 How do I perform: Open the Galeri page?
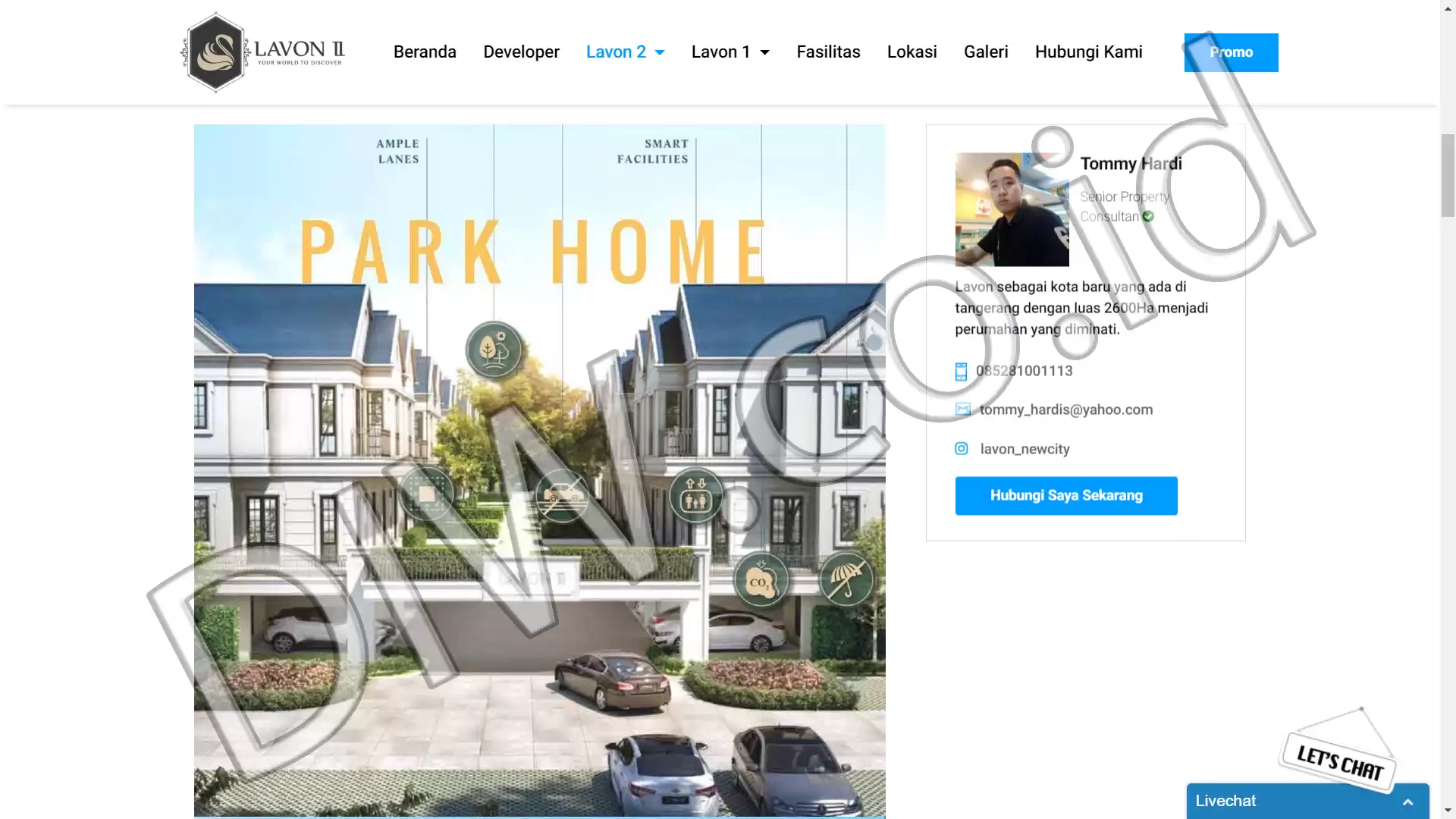tap(986, 52)
